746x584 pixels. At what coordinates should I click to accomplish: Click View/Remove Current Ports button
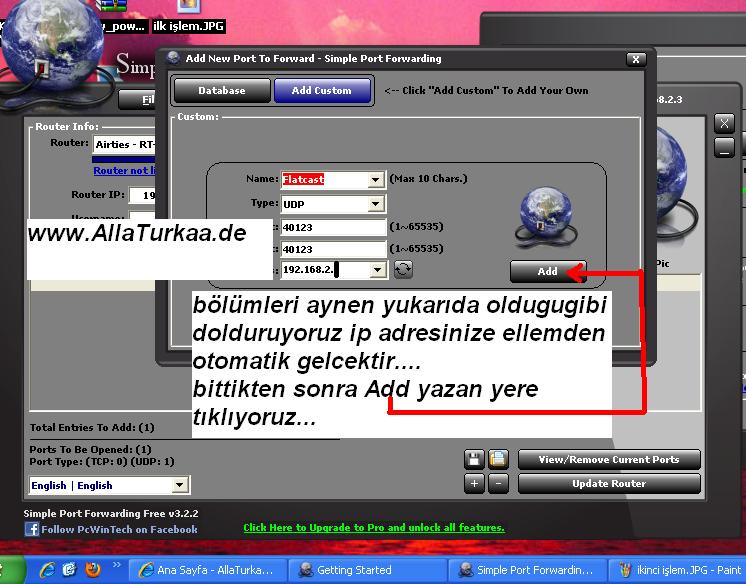[x=608, y=460]
